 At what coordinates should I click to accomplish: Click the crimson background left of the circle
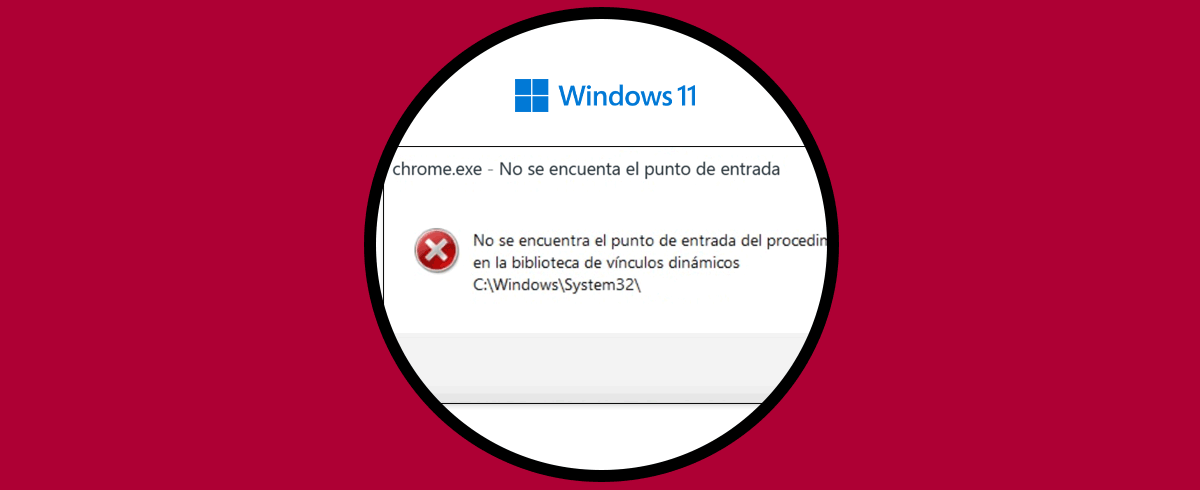(x=180, y=245)
